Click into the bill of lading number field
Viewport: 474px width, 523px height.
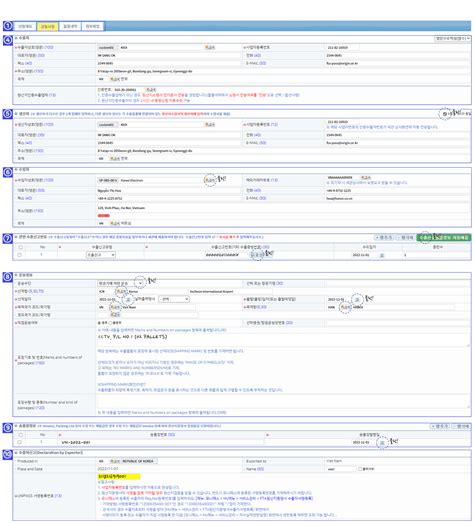tap(397, 323)
